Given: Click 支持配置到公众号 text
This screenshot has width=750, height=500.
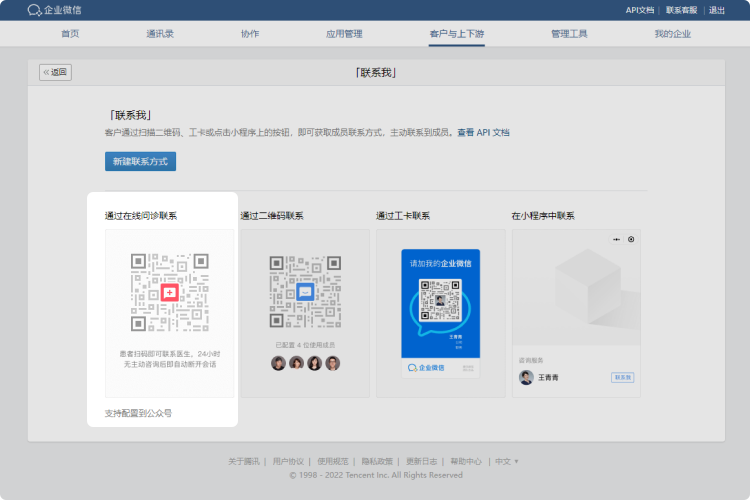Looking at the screenshot, I should click(x=138, y=413).
